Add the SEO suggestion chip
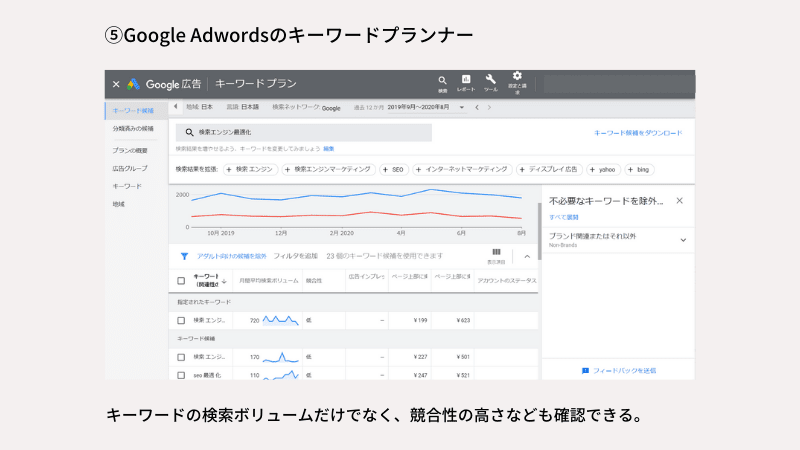Image resolution: width=800 pixels, height=450 pixels. coord(394,169)
